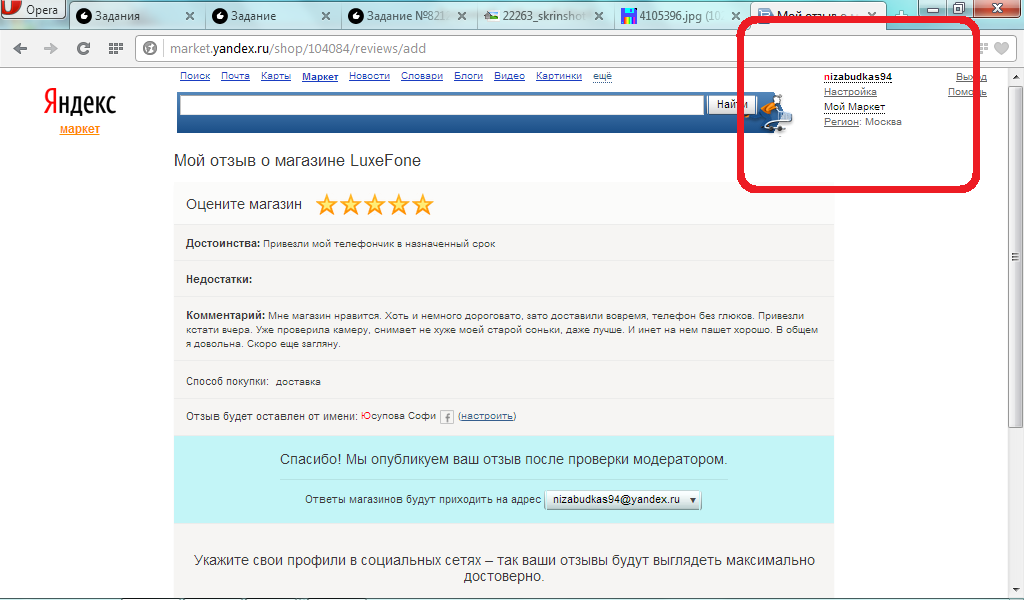Click the 'Достоинства' review text line
This screenshot has width=1024, height=600.
click(x=340, y=244)
